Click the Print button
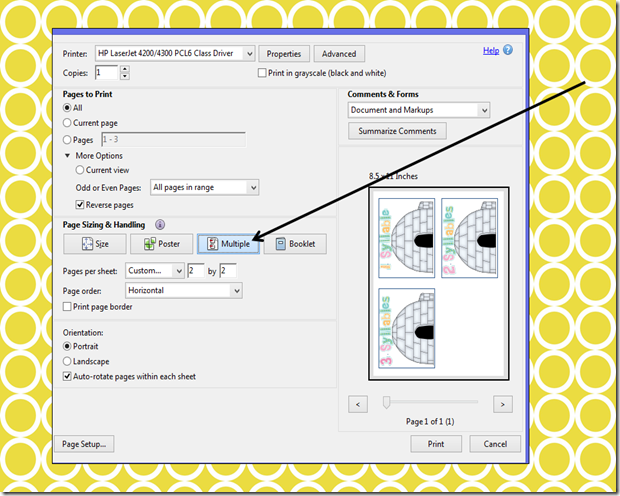Screen dimensions: 620x496 436,444
